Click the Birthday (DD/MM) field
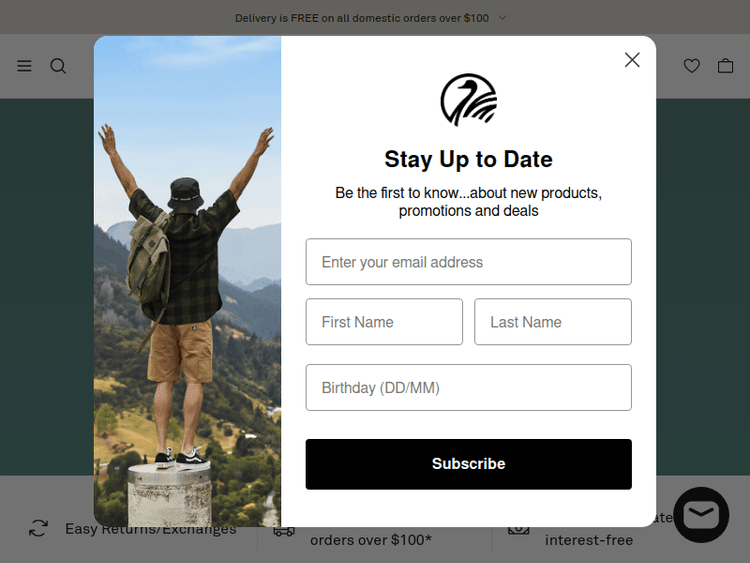 point(469,387)
